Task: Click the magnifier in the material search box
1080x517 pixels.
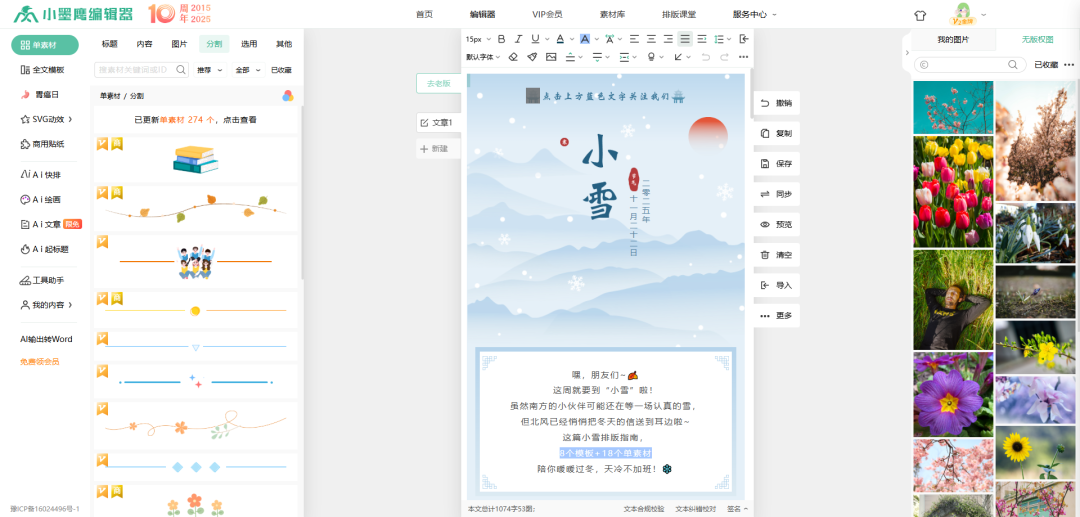Action: tap(181, 70)
